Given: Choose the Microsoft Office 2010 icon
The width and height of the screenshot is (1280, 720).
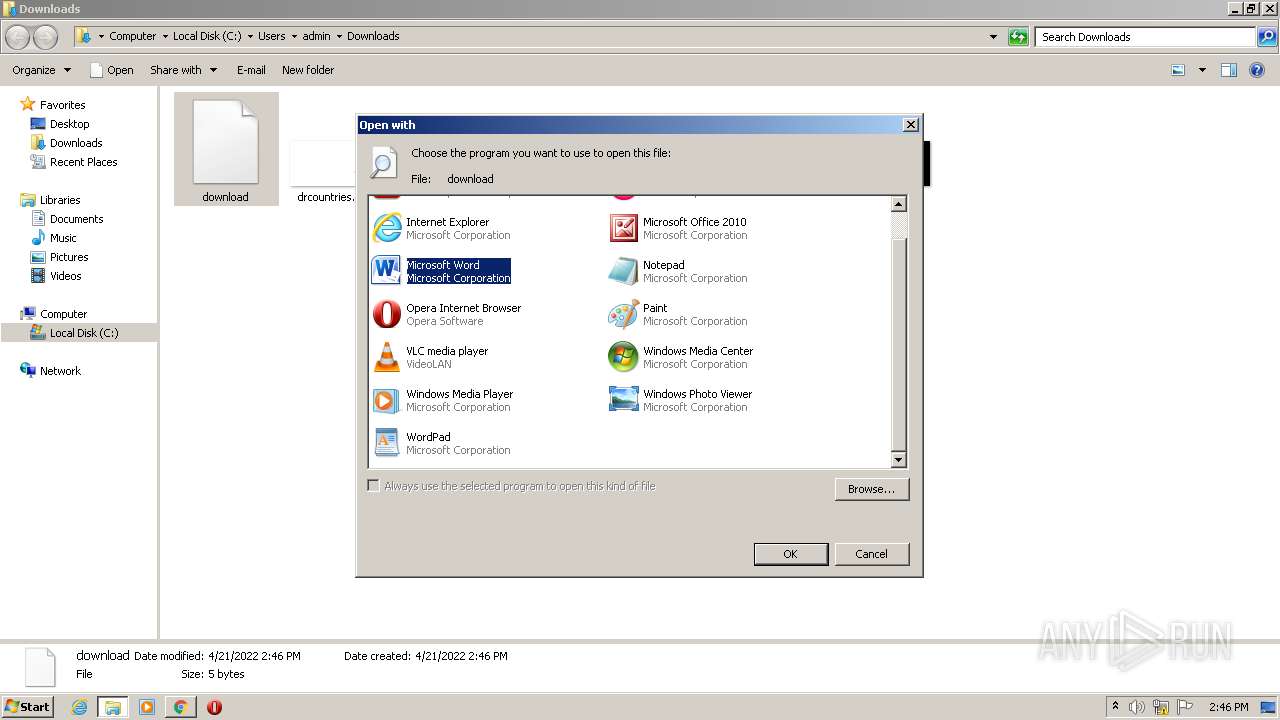Looking at the screenshot, I should [x=623, y=228].
